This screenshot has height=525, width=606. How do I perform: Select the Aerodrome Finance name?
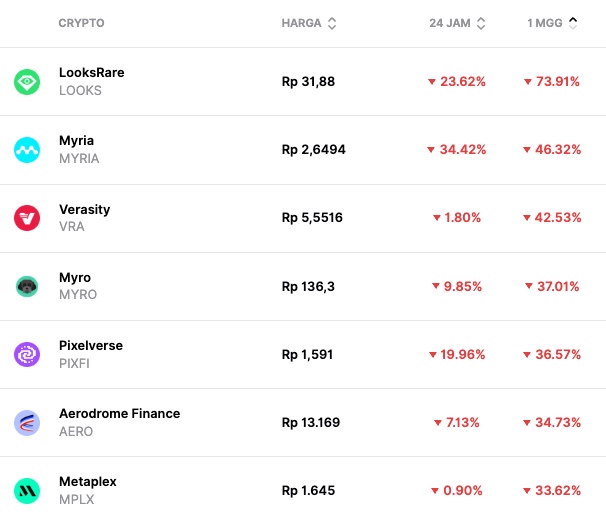point(119,413)
